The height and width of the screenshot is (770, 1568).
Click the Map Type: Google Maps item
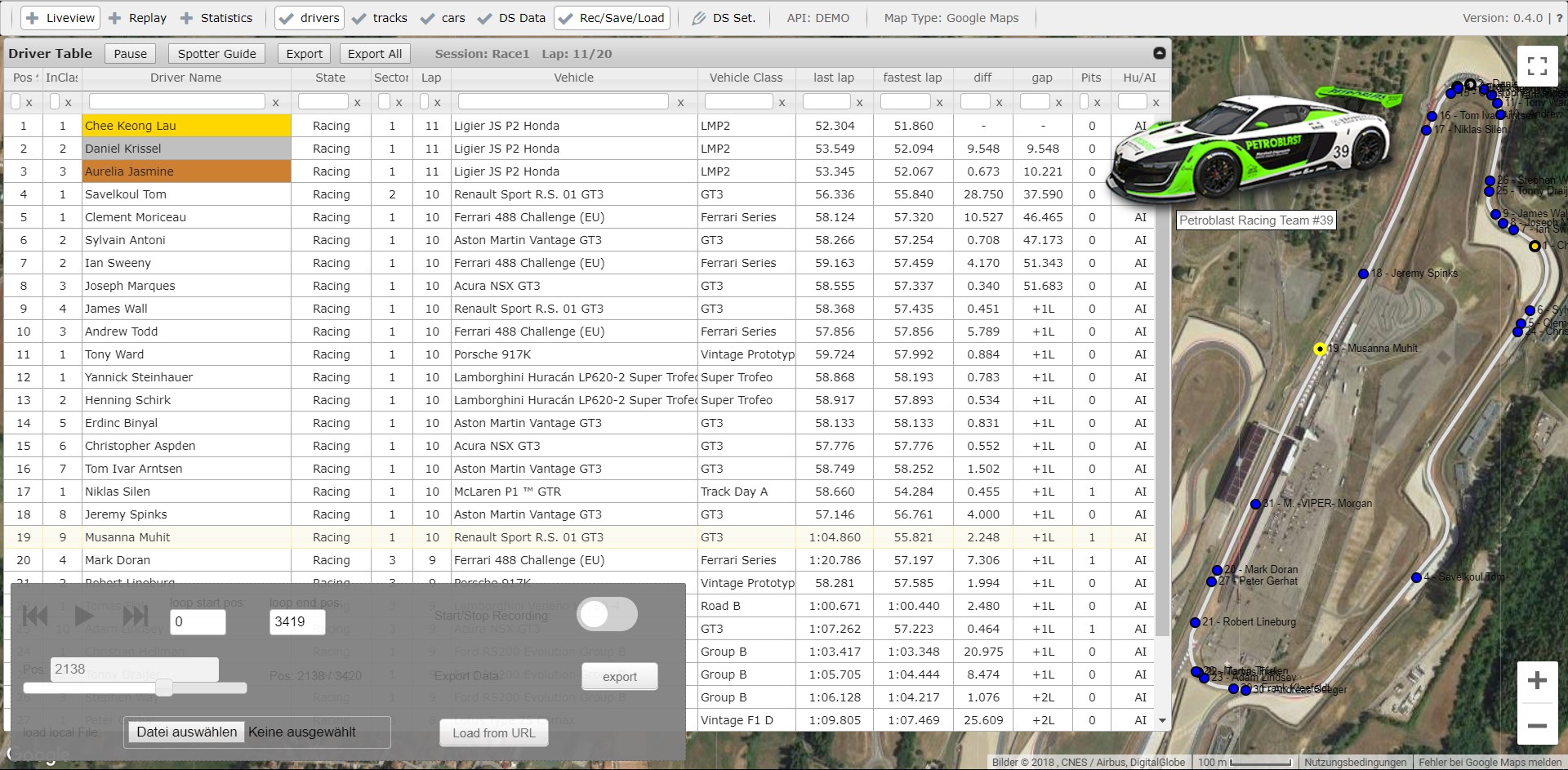tap(951, 18)
